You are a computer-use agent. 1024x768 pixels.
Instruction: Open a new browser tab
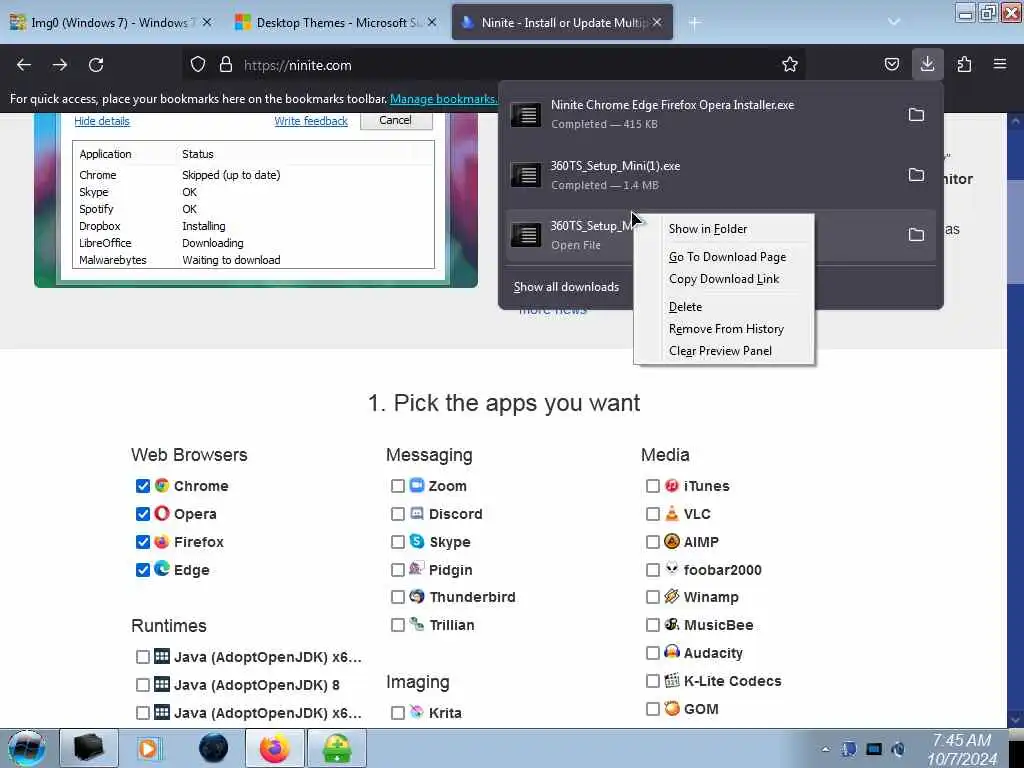click(x=695, y=23)
